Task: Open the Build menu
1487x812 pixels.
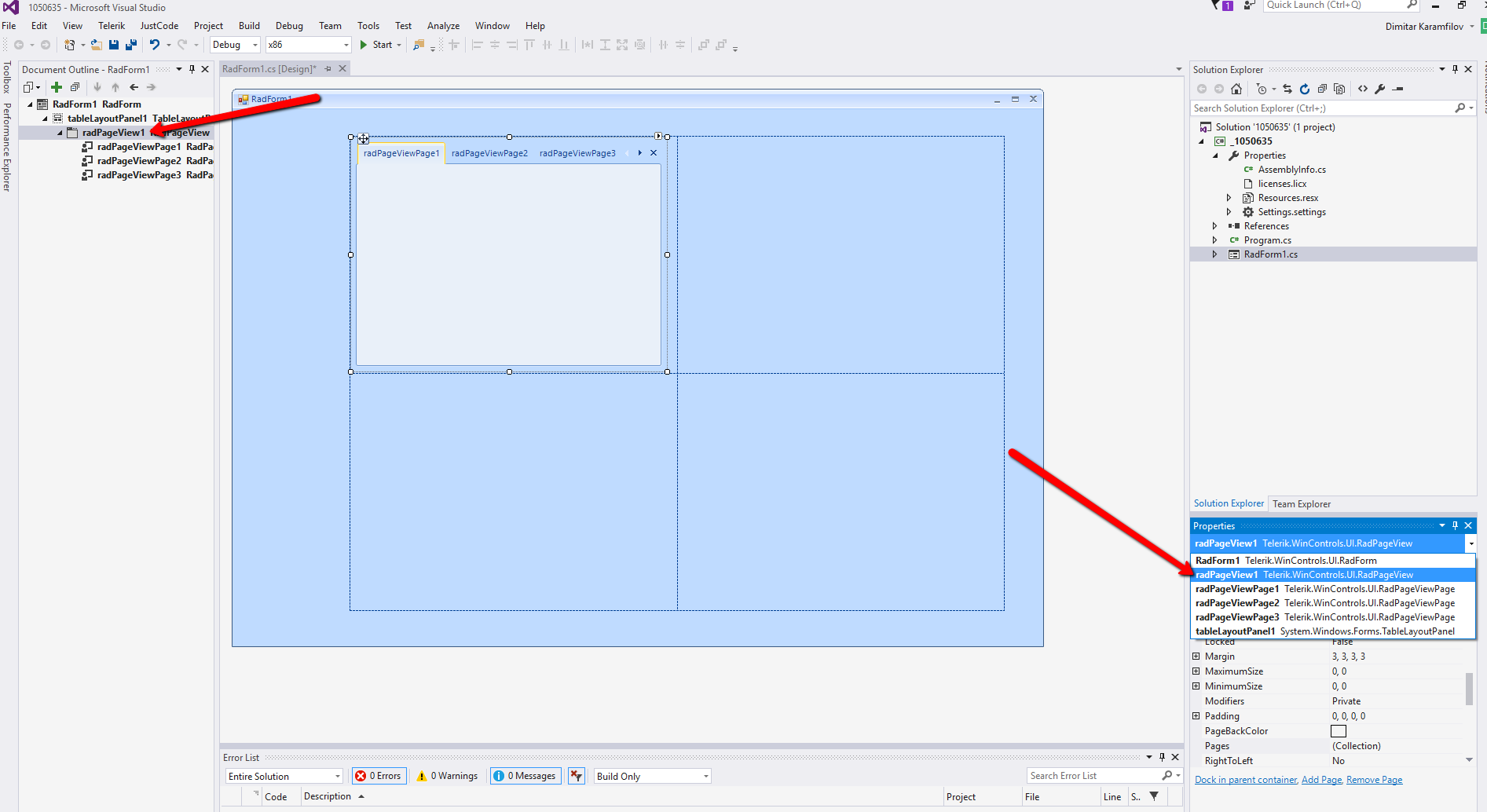Action: click(x=249, y=26)
